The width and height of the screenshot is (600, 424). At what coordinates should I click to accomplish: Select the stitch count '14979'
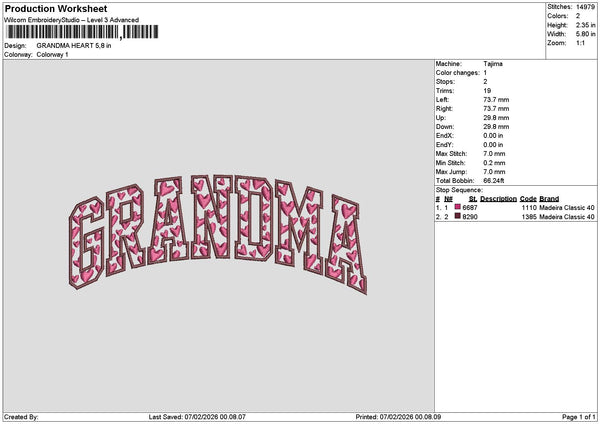coord(585,7)
